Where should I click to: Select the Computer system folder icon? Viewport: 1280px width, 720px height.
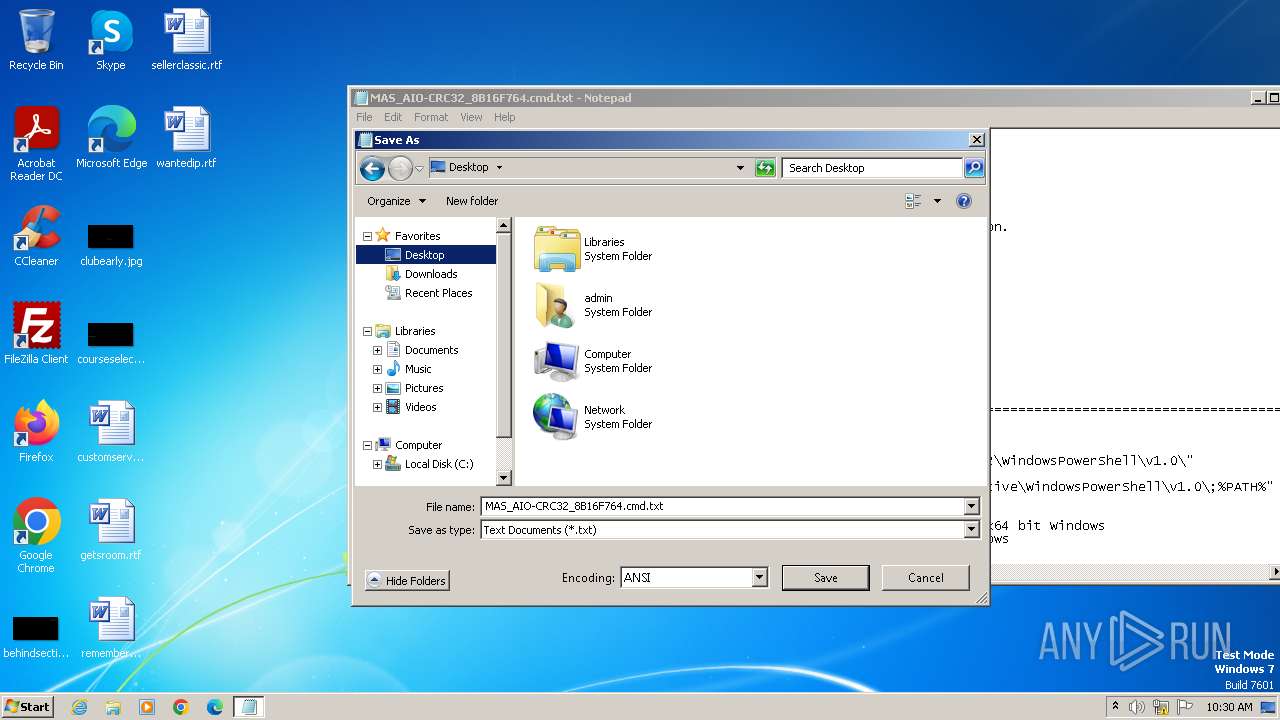556,361
